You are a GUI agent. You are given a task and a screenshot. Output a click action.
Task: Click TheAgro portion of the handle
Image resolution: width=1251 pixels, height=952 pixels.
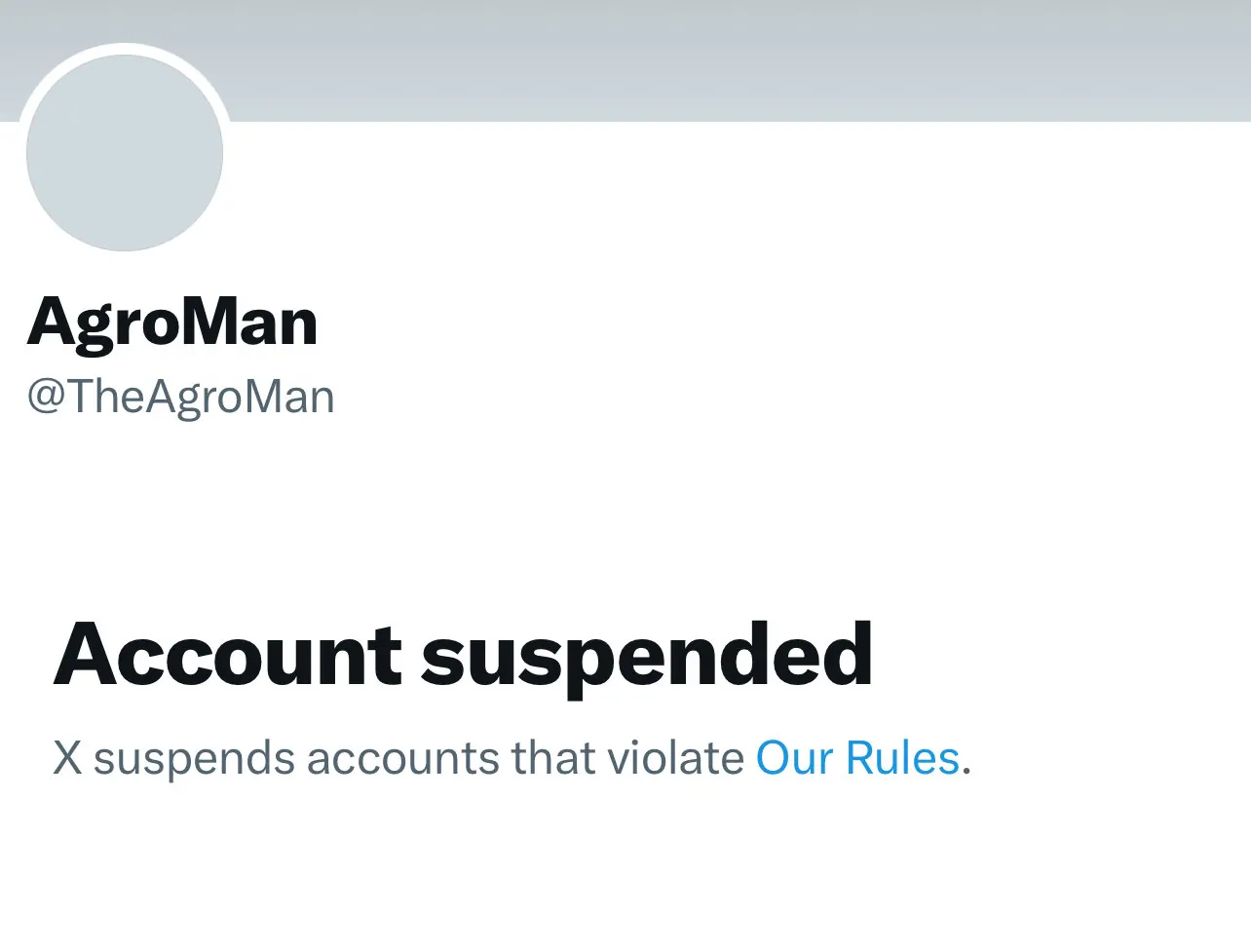pyautogui.click(x=140, y=397)
